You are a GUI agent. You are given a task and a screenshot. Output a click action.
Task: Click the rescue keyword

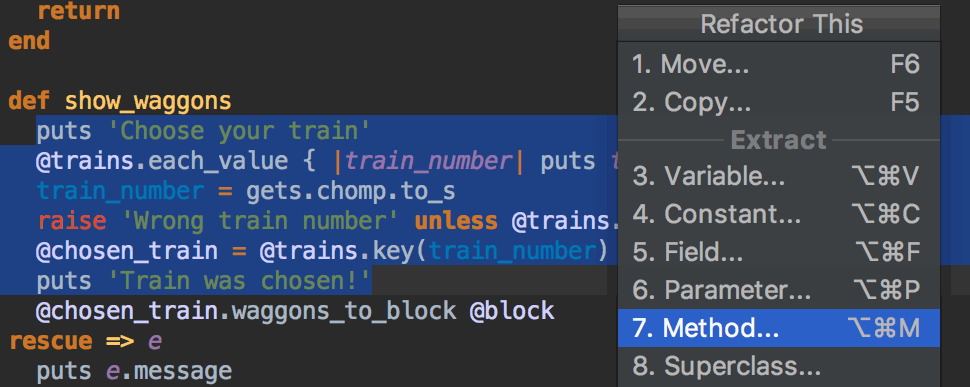51,341
